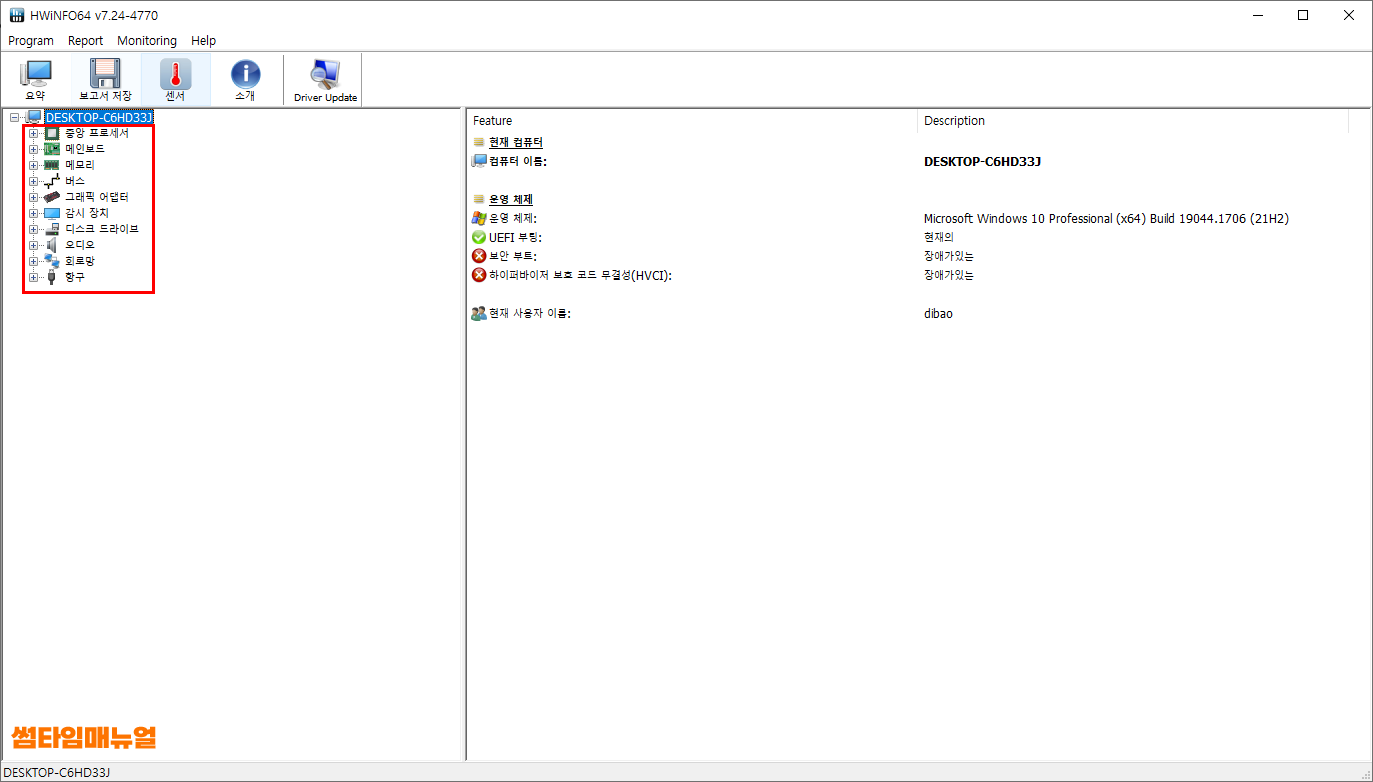The width and height of the screenshot is (1373, 782).
Task: Click the 운영 체제 underlined section heading
Action: 511,199
